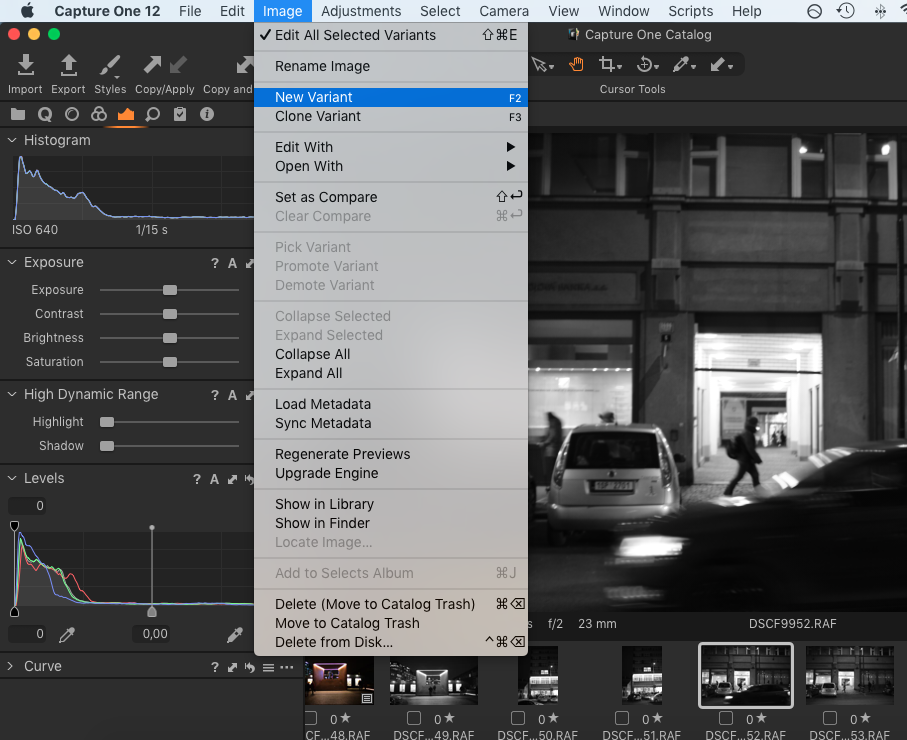Select the Rotate cursor tool
Image resolution: width=907 pixels, height=740 pixels.
pos(645,65)
